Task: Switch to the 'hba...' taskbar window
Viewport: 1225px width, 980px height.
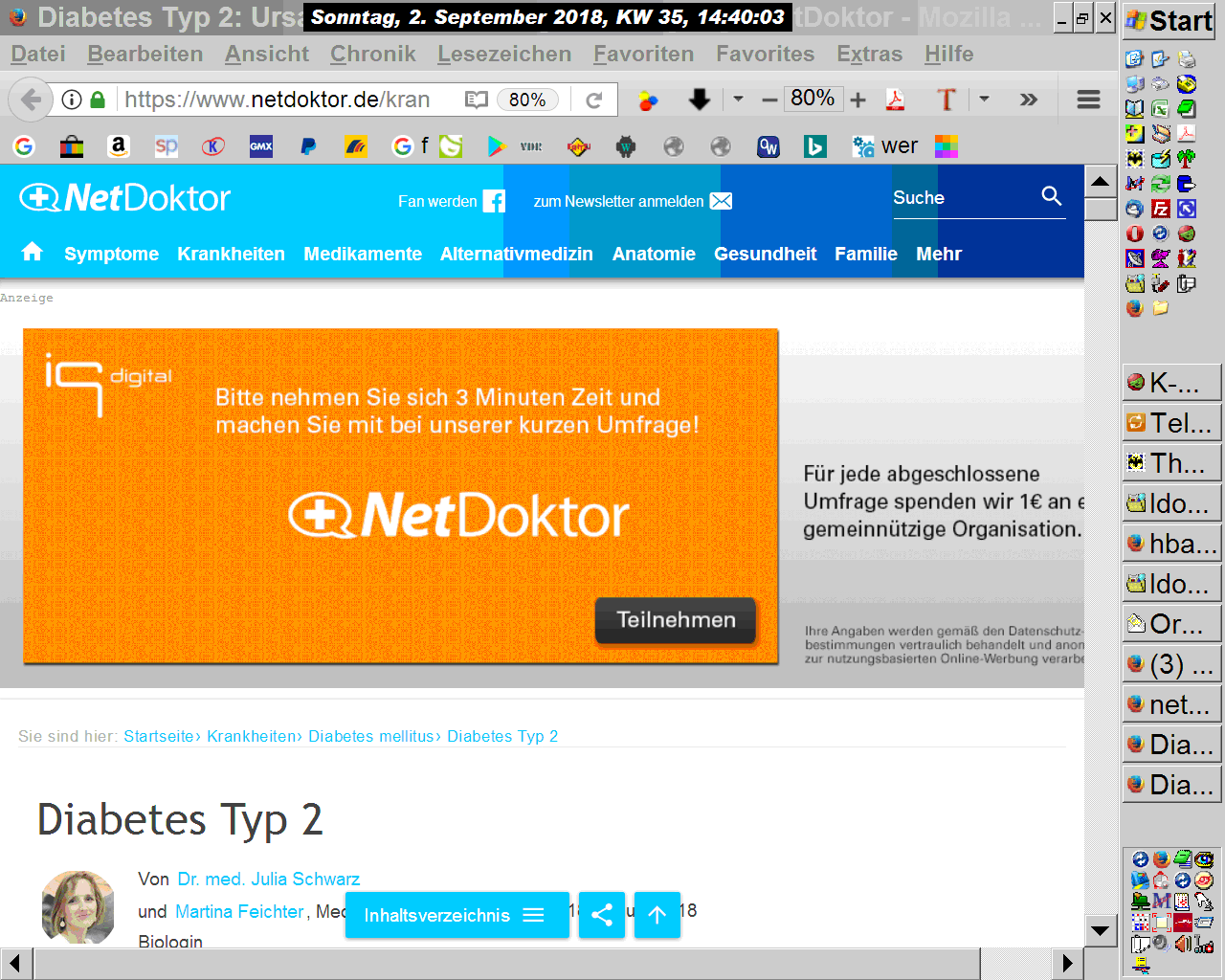Action: 1171,543
